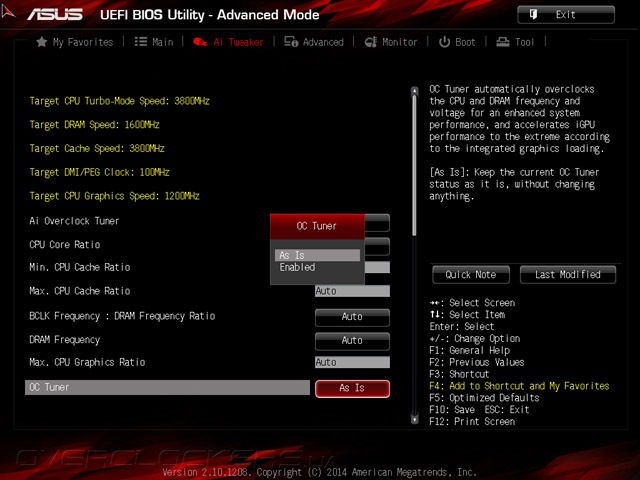Viewport: 640px width, 480px height.
Task: Click the Min. CPU Cache Ratio field
Action: 377,267
